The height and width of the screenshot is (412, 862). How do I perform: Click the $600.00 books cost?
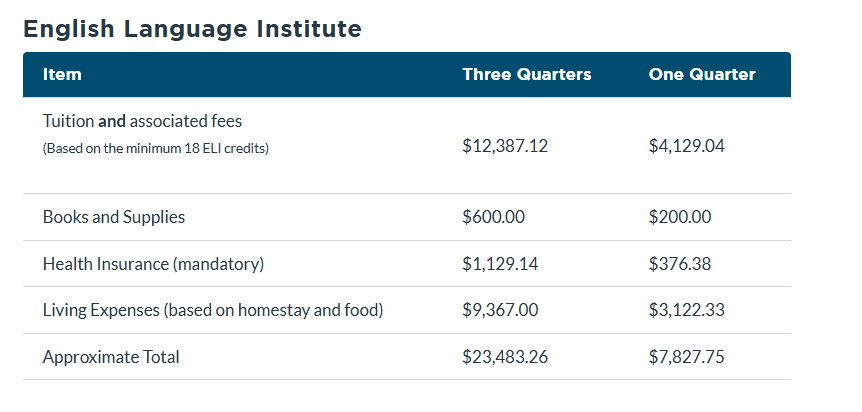tap(494, 217)
